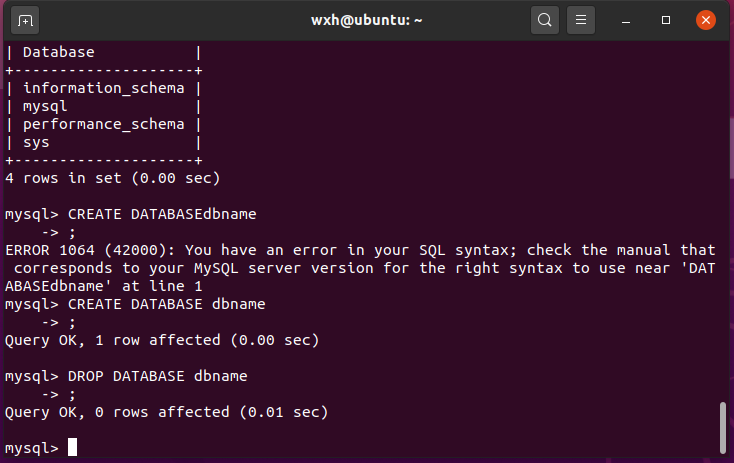The image size is (734, 463).
Task: Open a new terminal tab
Action: click(x=26, y=20)
